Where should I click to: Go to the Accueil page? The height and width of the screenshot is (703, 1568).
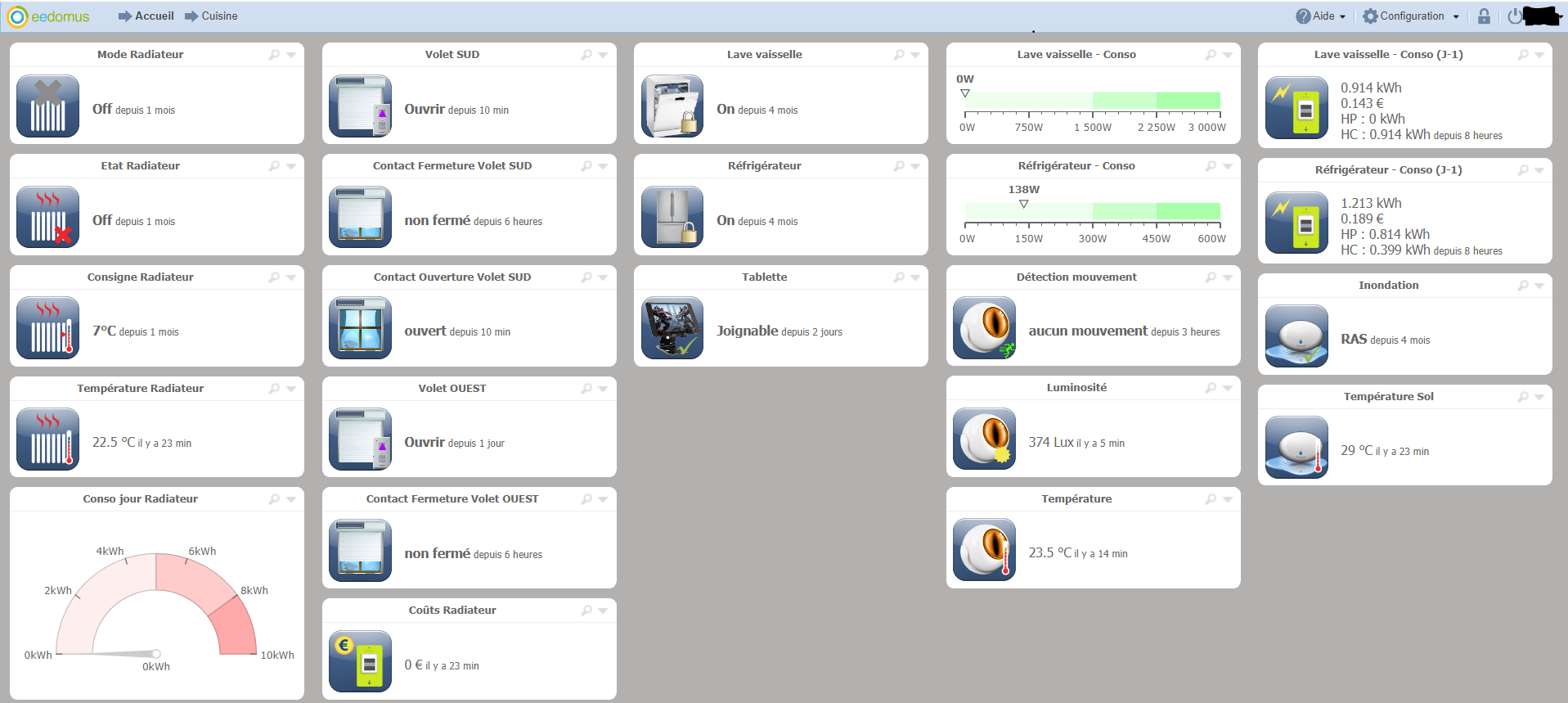click(146, 16)
